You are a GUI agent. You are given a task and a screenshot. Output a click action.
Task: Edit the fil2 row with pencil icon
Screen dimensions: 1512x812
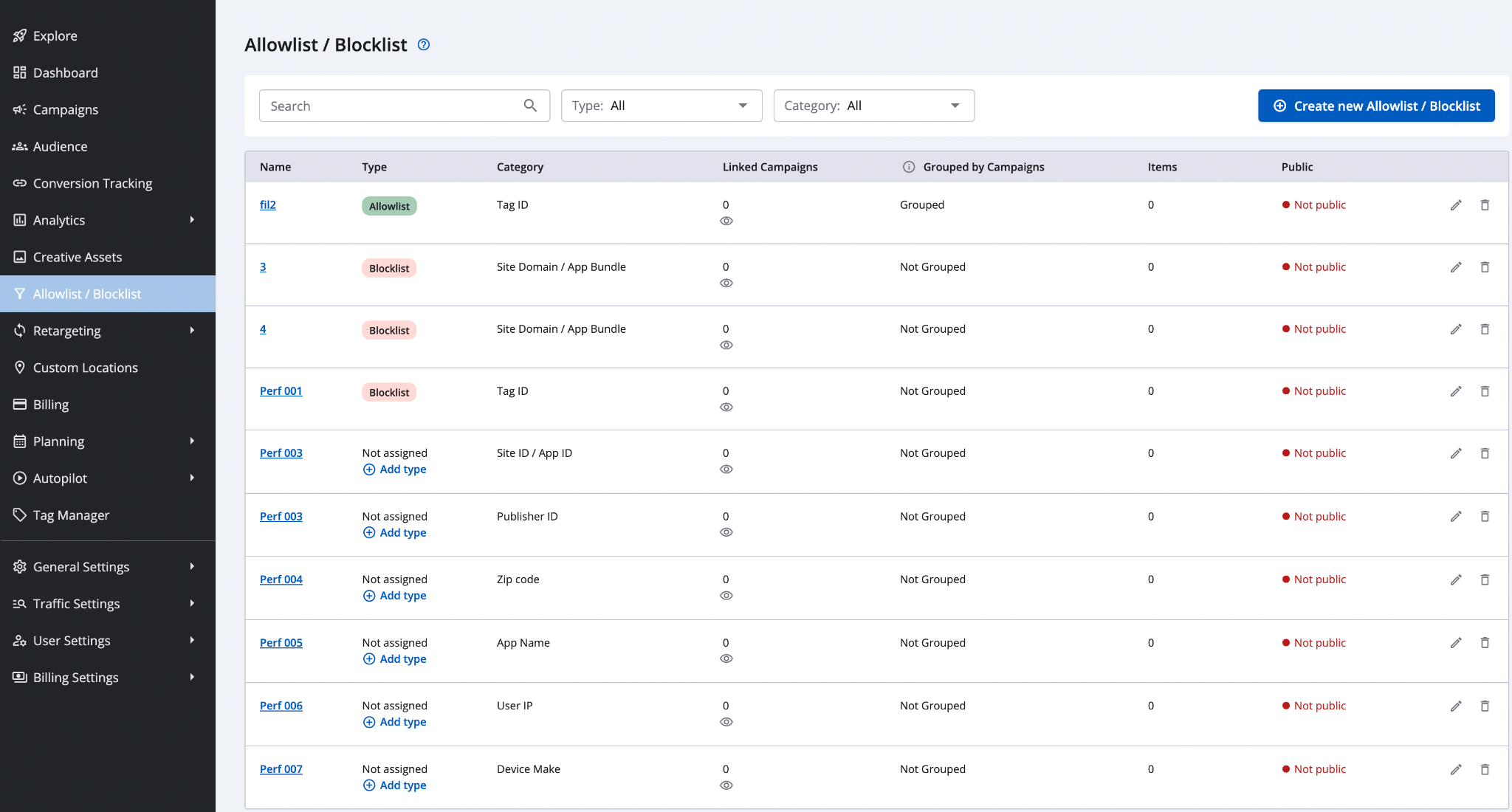pos(1456,205)
